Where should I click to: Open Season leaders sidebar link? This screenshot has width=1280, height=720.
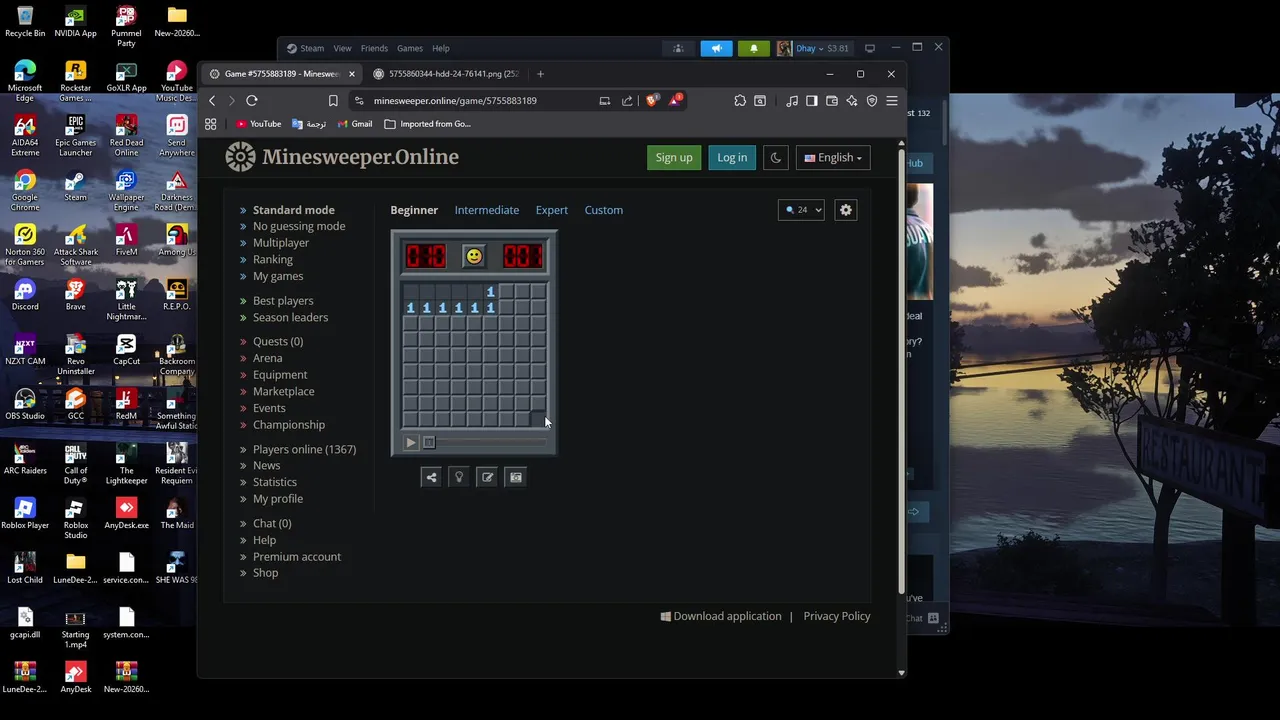click(290, 317)
